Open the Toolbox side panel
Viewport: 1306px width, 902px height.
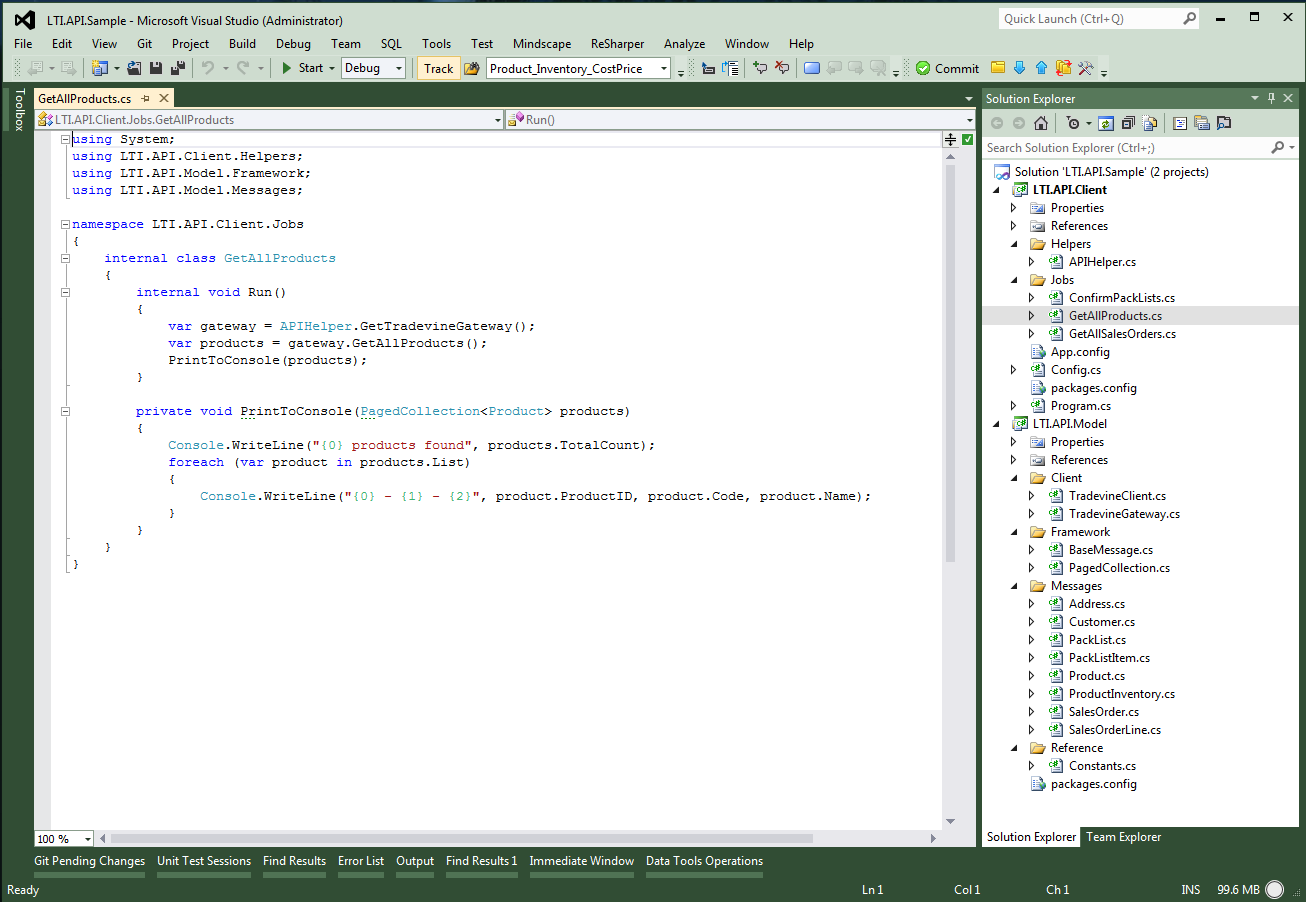[18, 110]
